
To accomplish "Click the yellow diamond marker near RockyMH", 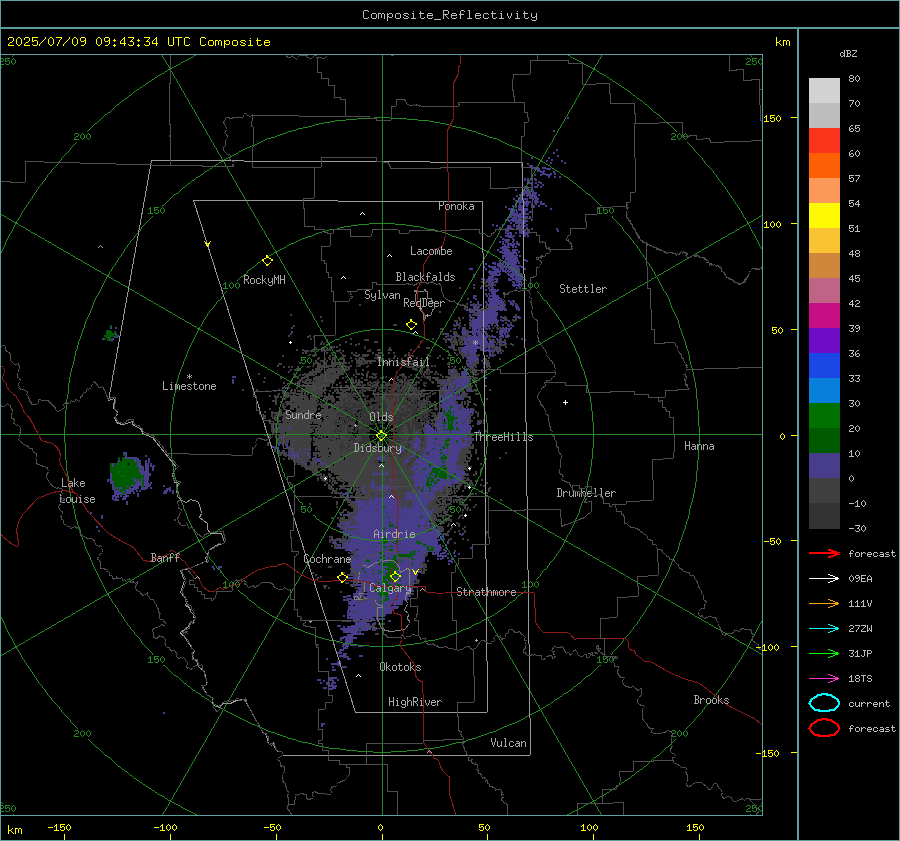I will tap(267, 261).
